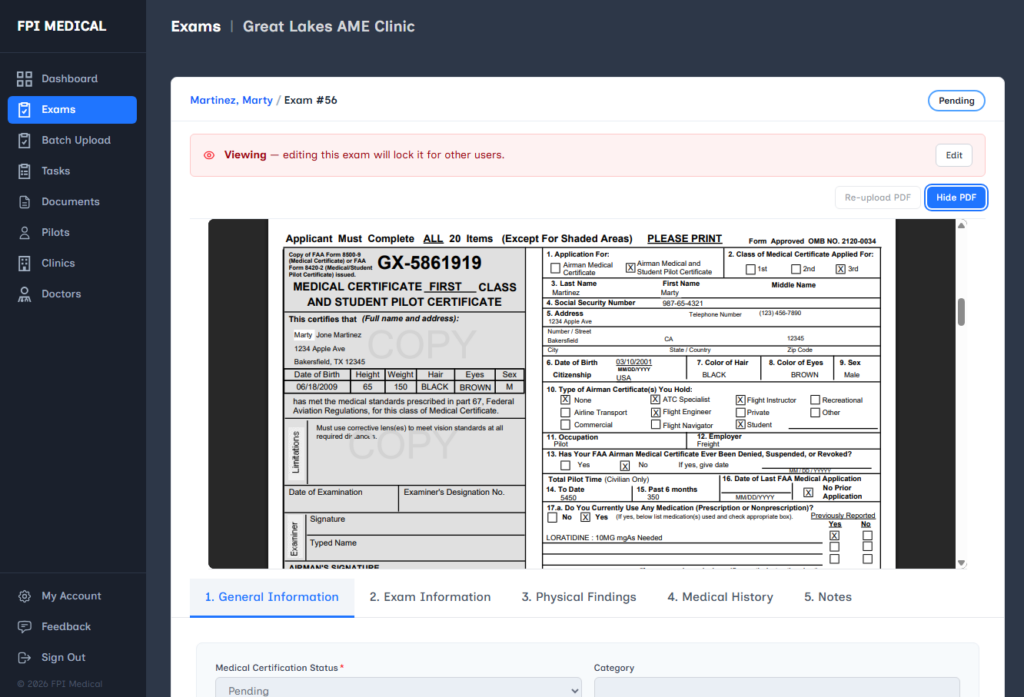Click the Clinics building icon

24,263
